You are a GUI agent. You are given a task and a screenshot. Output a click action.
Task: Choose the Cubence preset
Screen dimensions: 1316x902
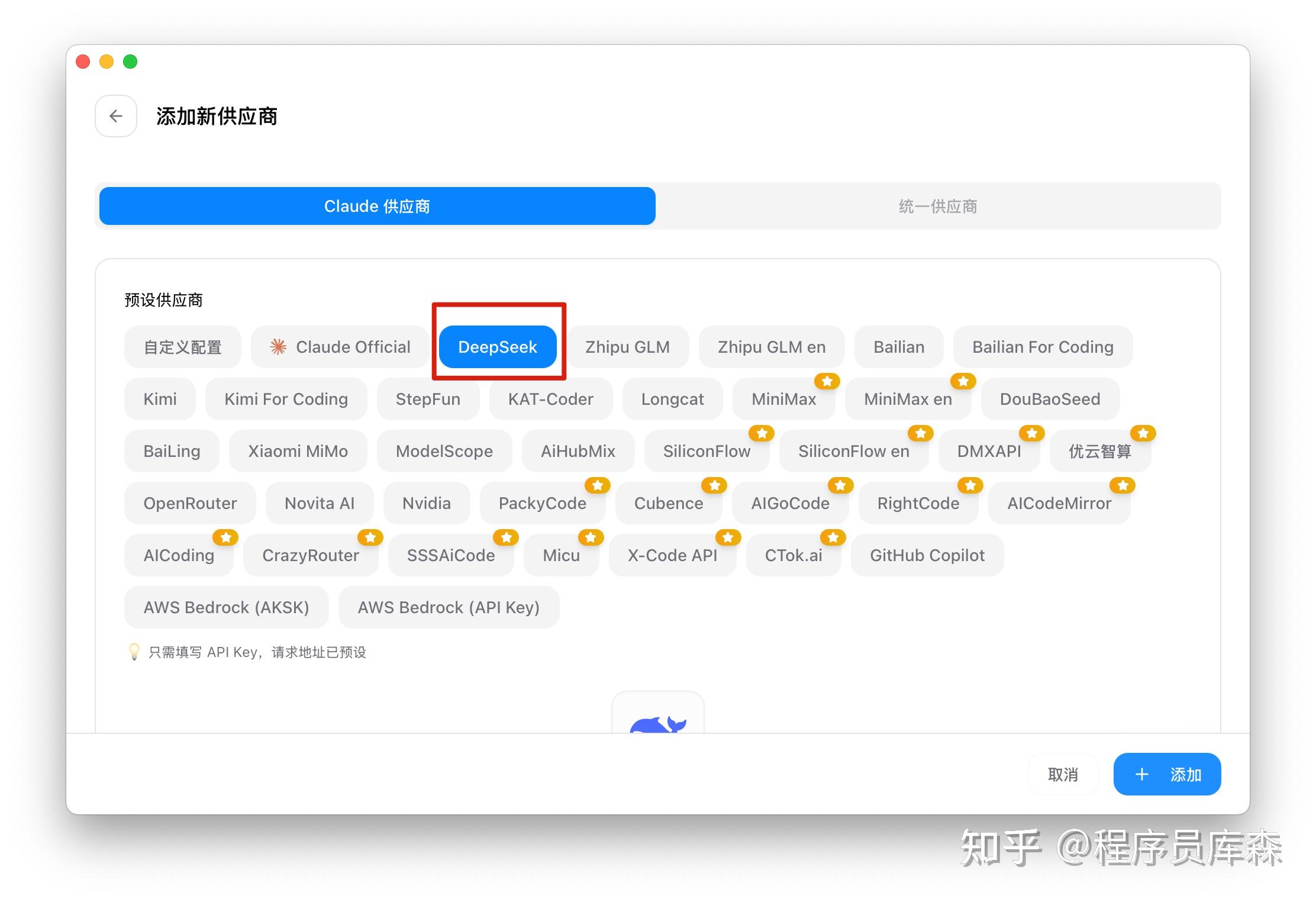click(669, 503)
